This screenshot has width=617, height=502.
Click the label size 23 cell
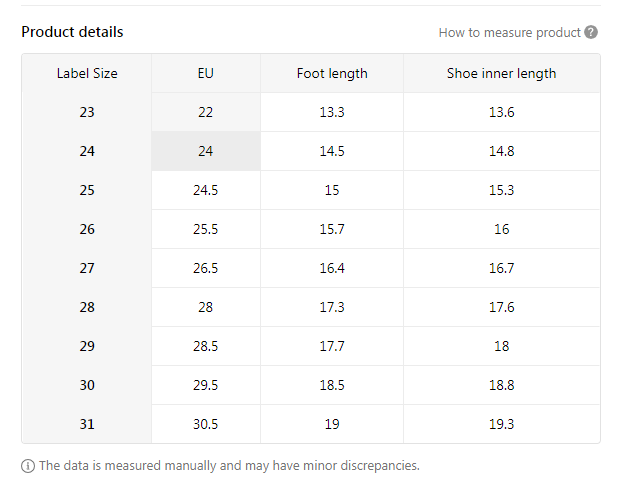coord(87,112)
